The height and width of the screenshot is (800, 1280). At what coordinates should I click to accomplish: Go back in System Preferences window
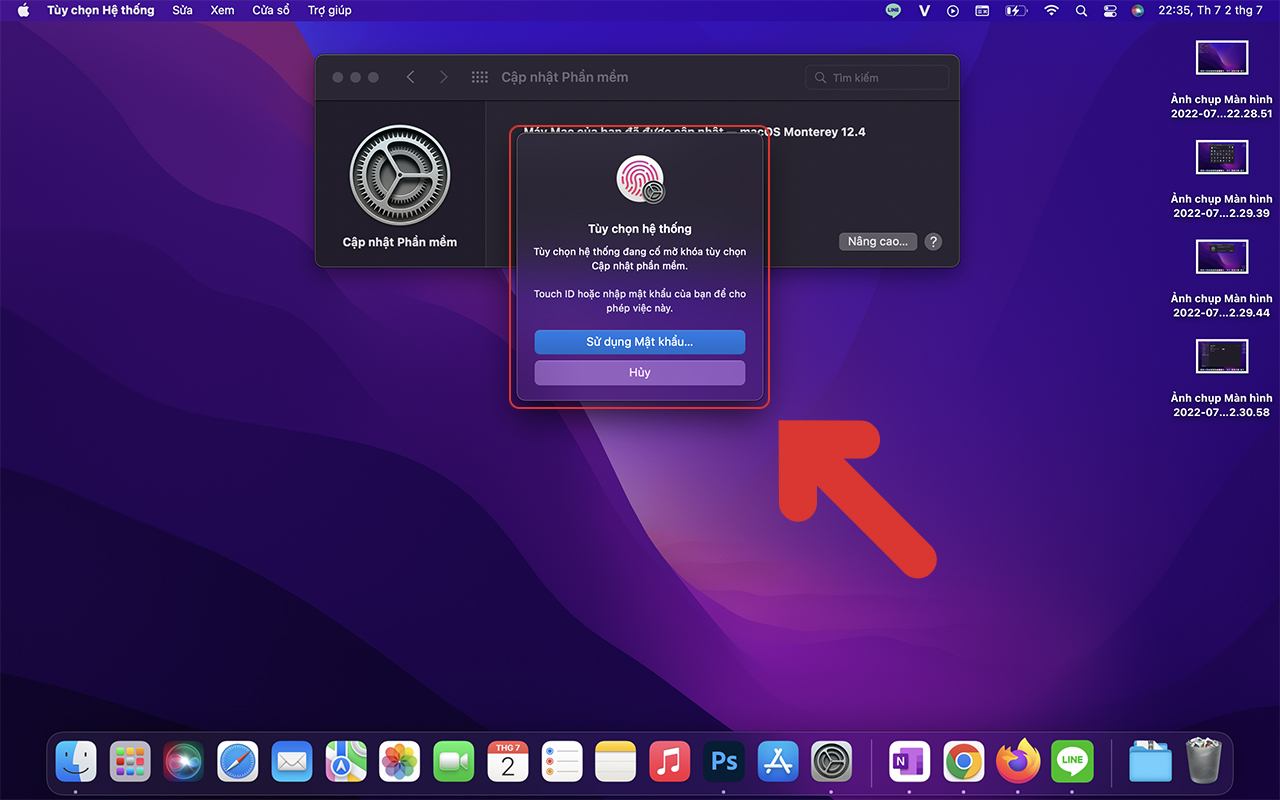(410, 77)
